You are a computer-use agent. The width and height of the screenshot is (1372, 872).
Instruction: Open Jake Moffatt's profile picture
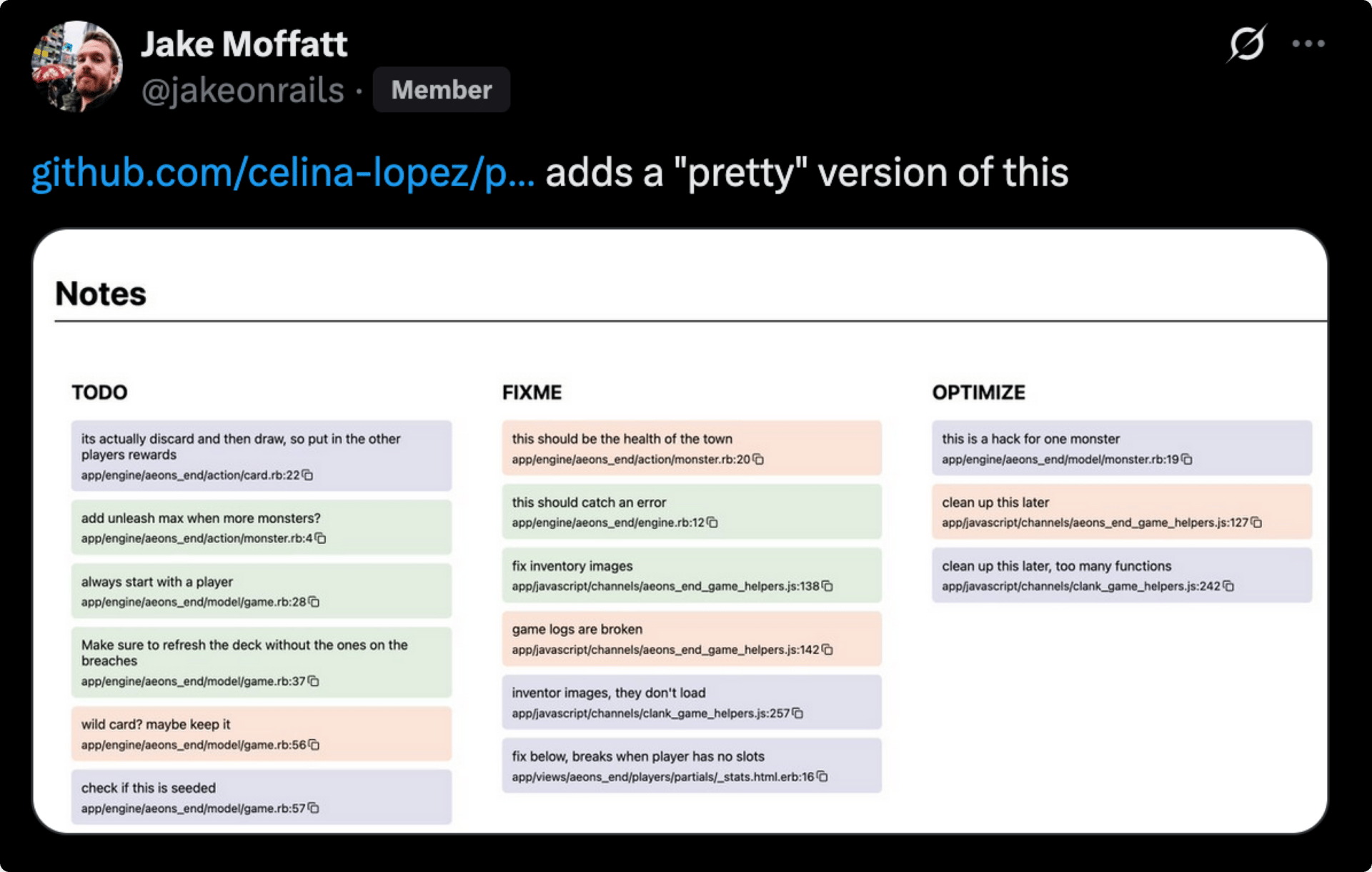tap(77, 66)
